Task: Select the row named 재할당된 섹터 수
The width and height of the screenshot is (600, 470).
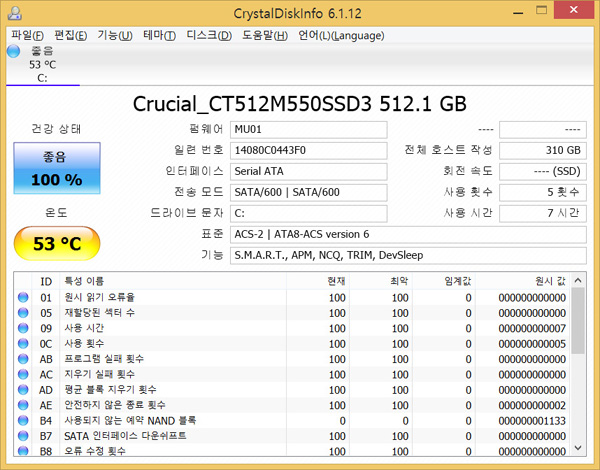Action: click(x=292, y=313)
